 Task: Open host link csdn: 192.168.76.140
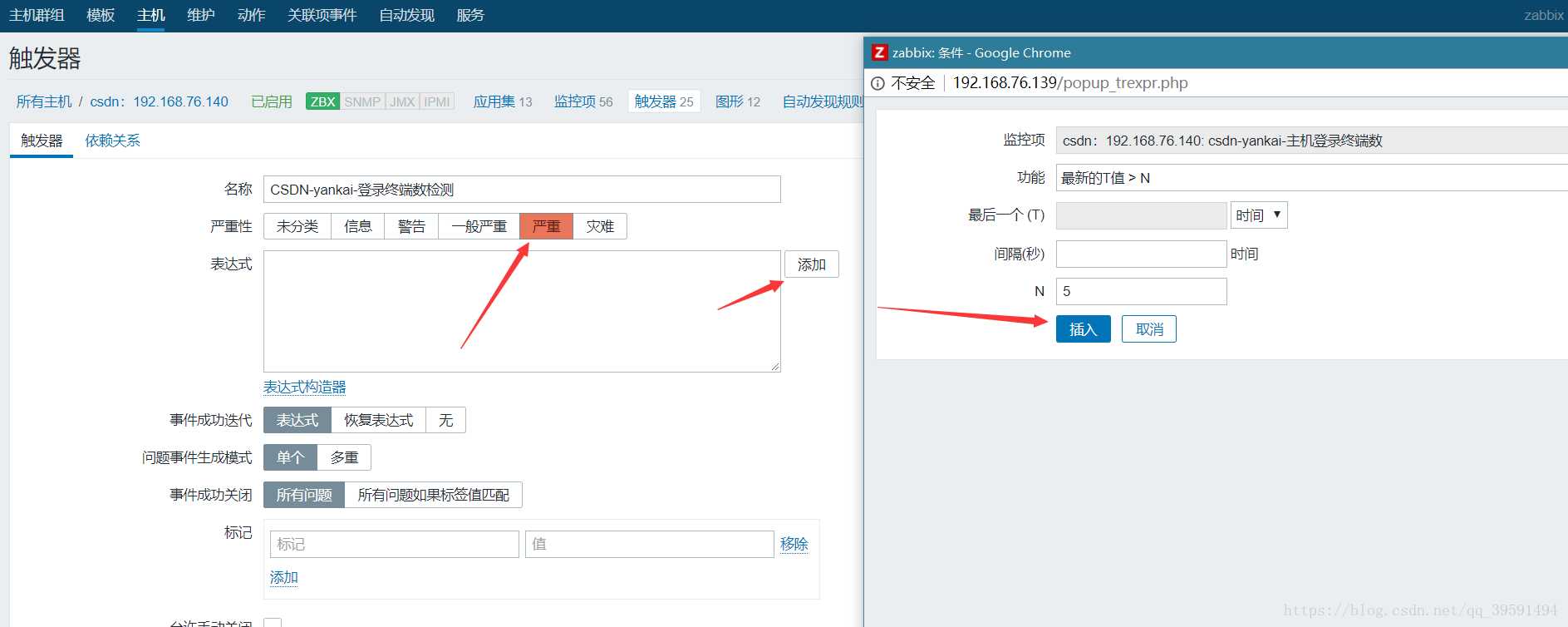[159, 101]
